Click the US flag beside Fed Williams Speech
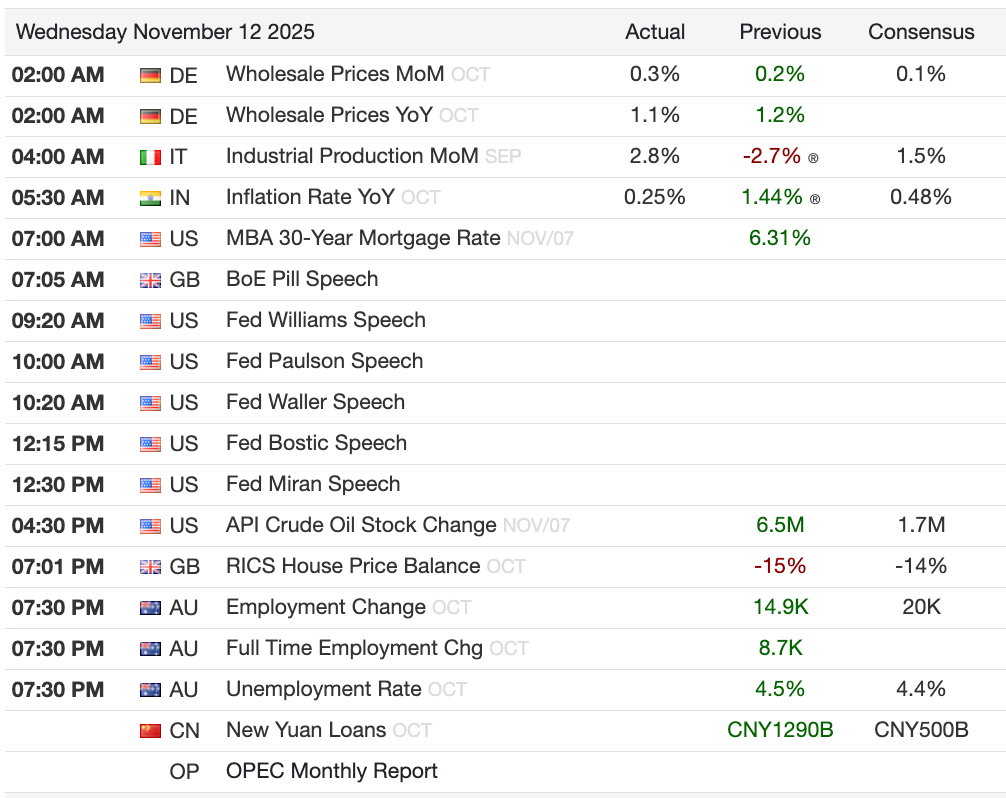The width and height of the screenshot is (1006, 798). (150, 322)
